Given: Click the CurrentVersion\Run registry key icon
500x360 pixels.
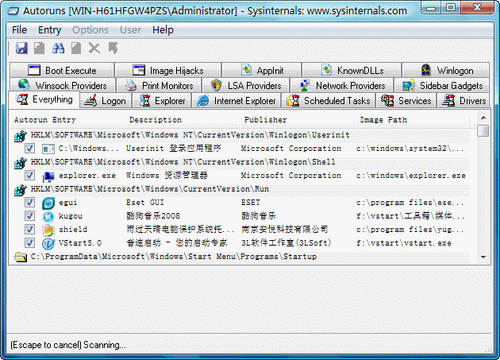Looking at the screenshot, I should (x=20, y=190).
